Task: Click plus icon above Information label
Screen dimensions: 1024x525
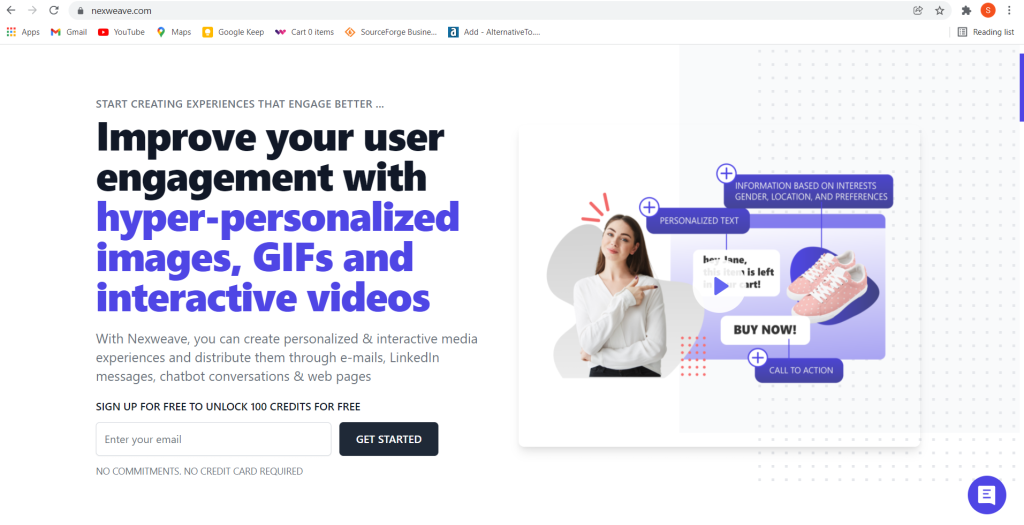Action: coord(726,173)
